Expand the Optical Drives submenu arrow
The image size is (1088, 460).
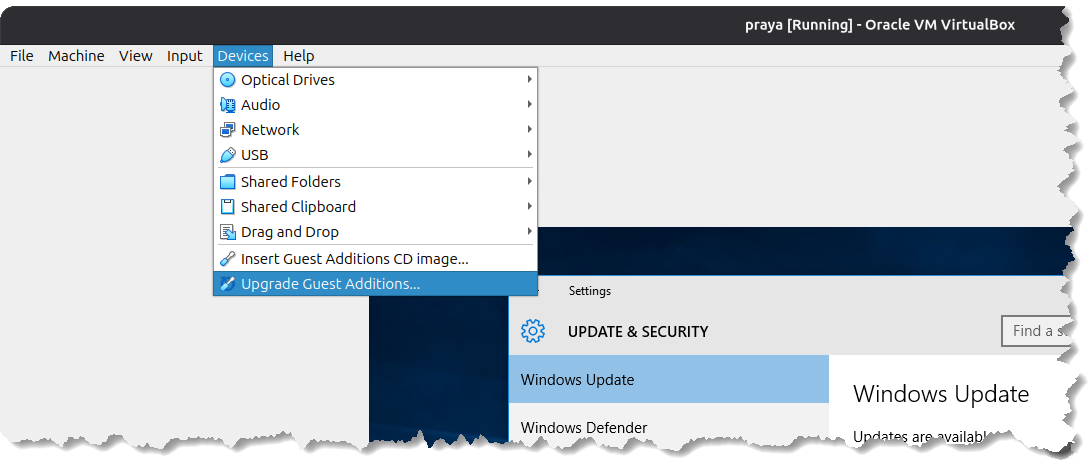point(529,80)
